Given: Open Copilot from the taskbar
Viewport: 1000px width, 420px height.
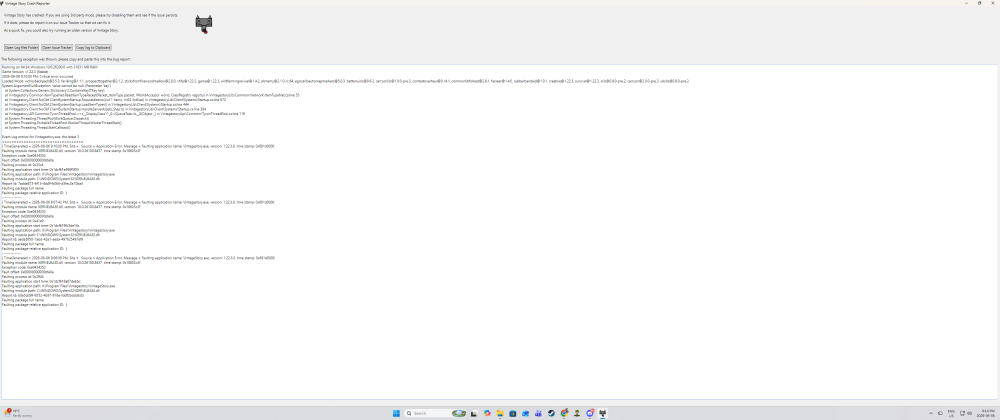Looking at the screenshot, I should (x=487, y=413).
